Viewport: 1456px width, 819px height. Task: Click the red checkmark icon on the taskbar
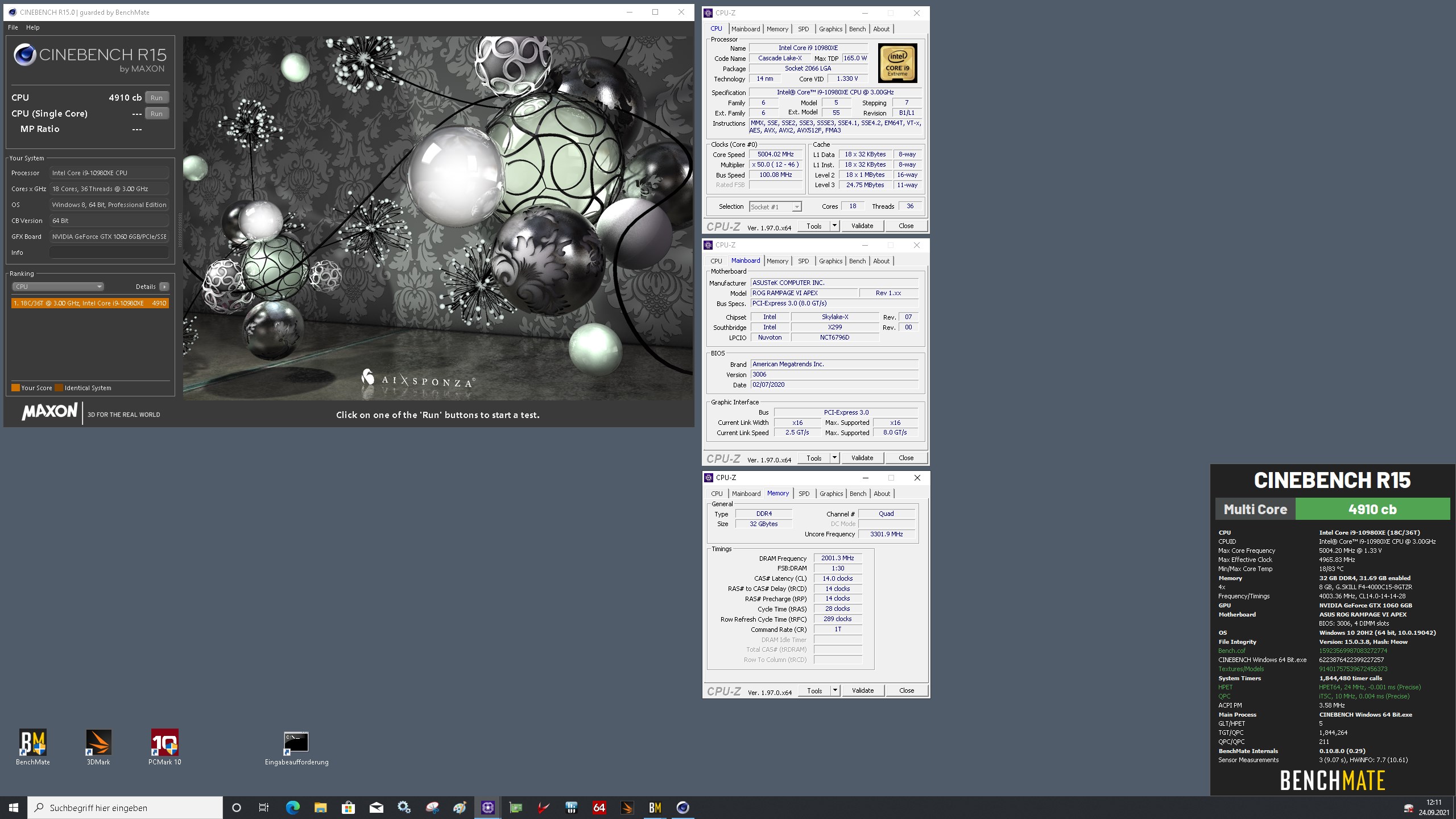coord(543,808)
